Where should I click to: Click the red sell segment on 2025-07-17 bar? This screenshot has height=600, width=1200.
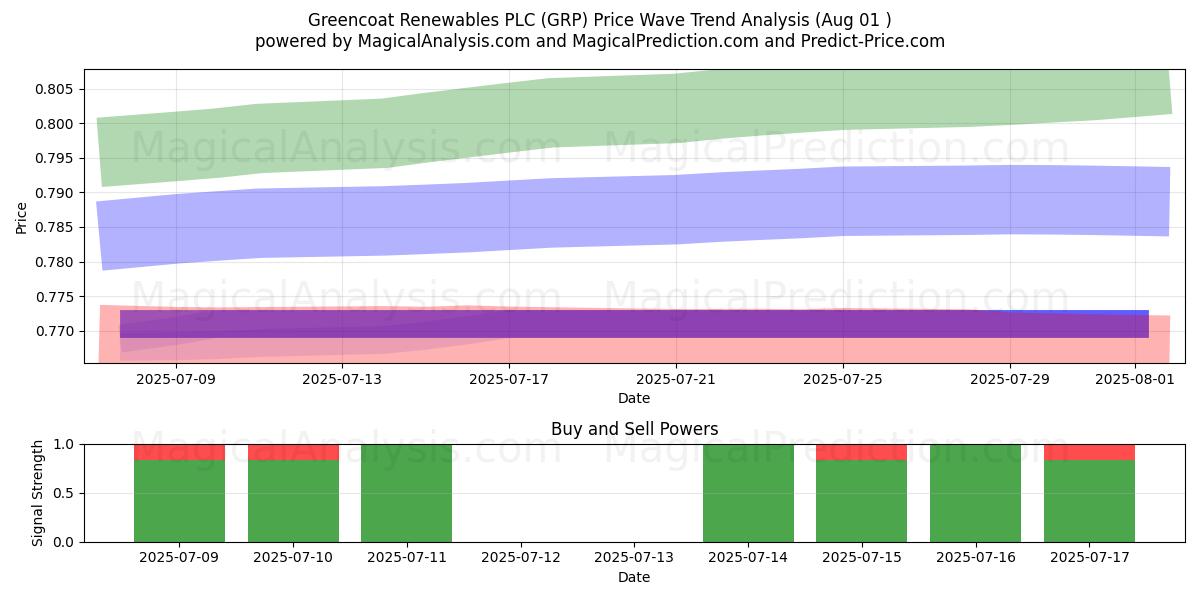click(1089, 452)
